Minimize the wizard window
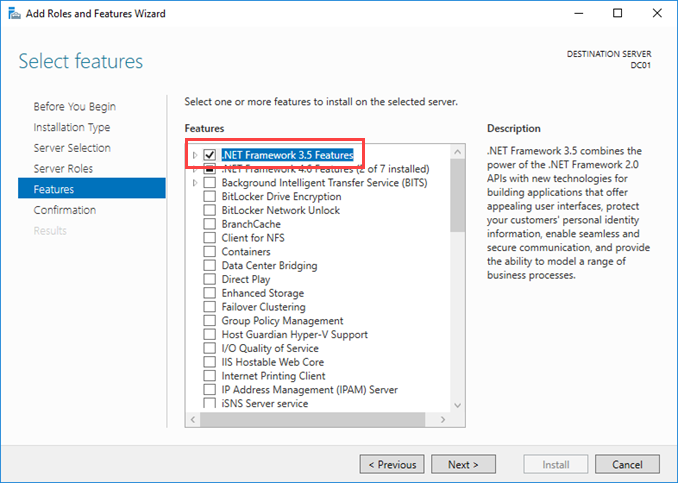The image size is (678, 483). click(579, 13)
